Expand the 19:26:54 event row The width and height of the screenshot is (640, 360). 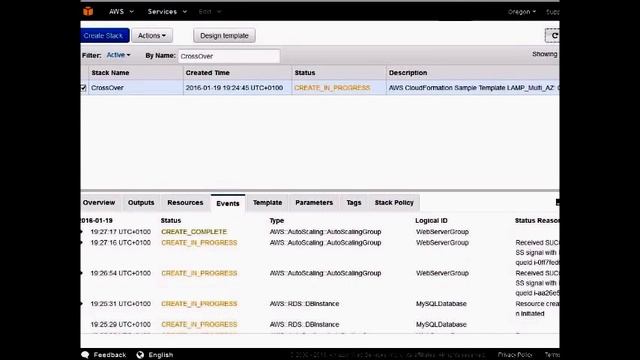pyautogui.click(x=82, y=273)
